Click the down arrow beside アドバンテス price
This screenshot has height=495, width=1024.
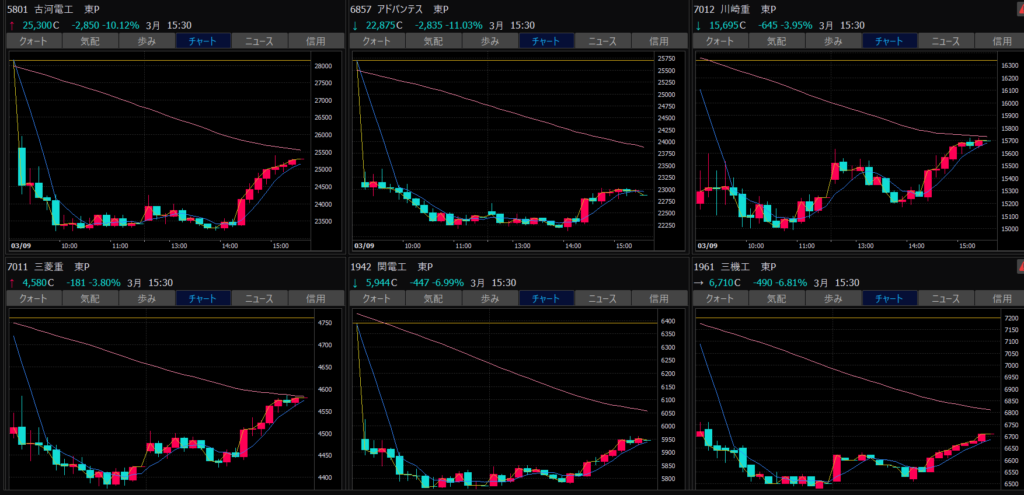(x=356, y=25)
